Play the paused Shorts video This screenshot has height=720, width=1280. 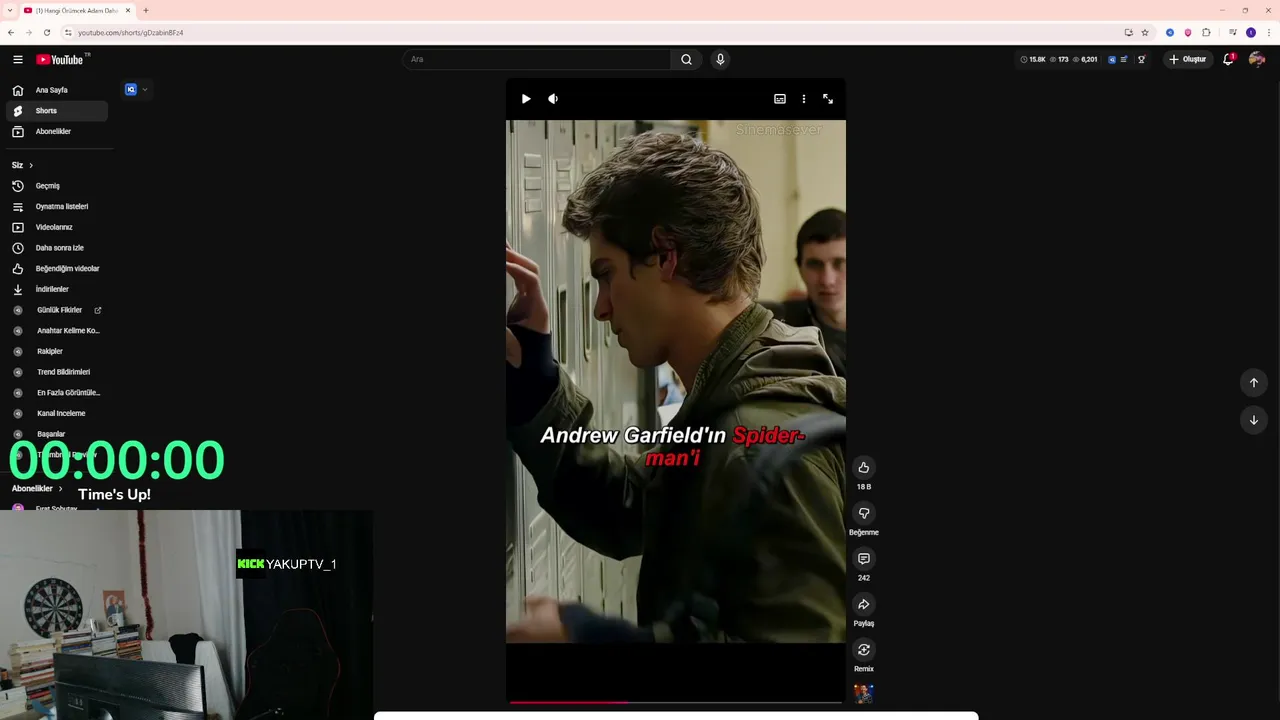click(x=526, y=99)
